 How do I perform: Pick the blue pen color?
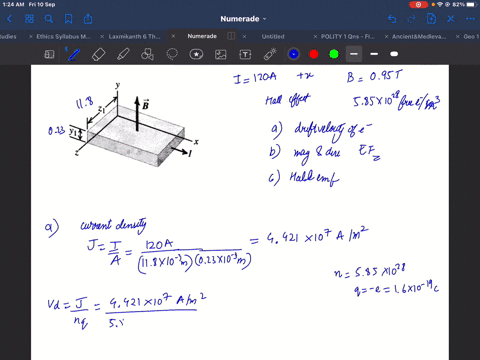click(294, 54)
